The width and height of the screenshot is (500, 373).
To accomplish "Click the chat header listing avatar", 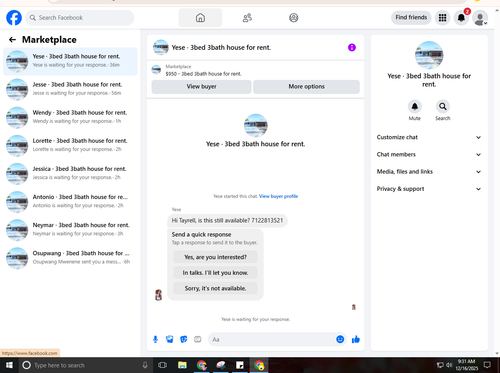I will click(161, 47).
